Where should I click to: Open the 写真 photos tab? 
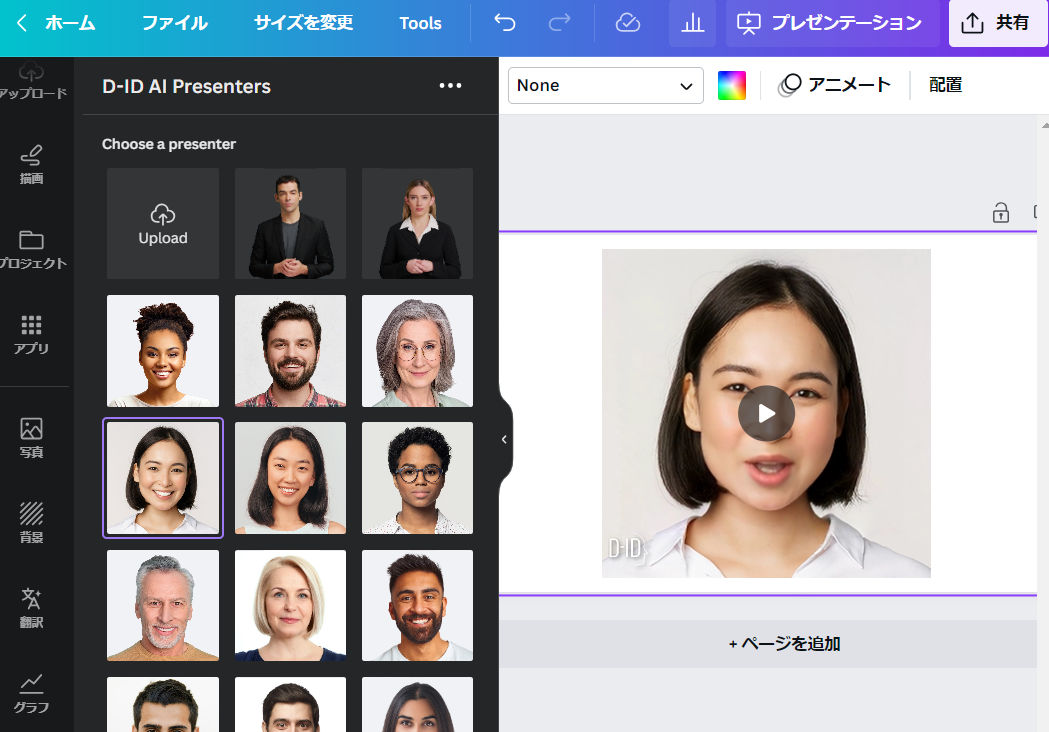point(31,438)
